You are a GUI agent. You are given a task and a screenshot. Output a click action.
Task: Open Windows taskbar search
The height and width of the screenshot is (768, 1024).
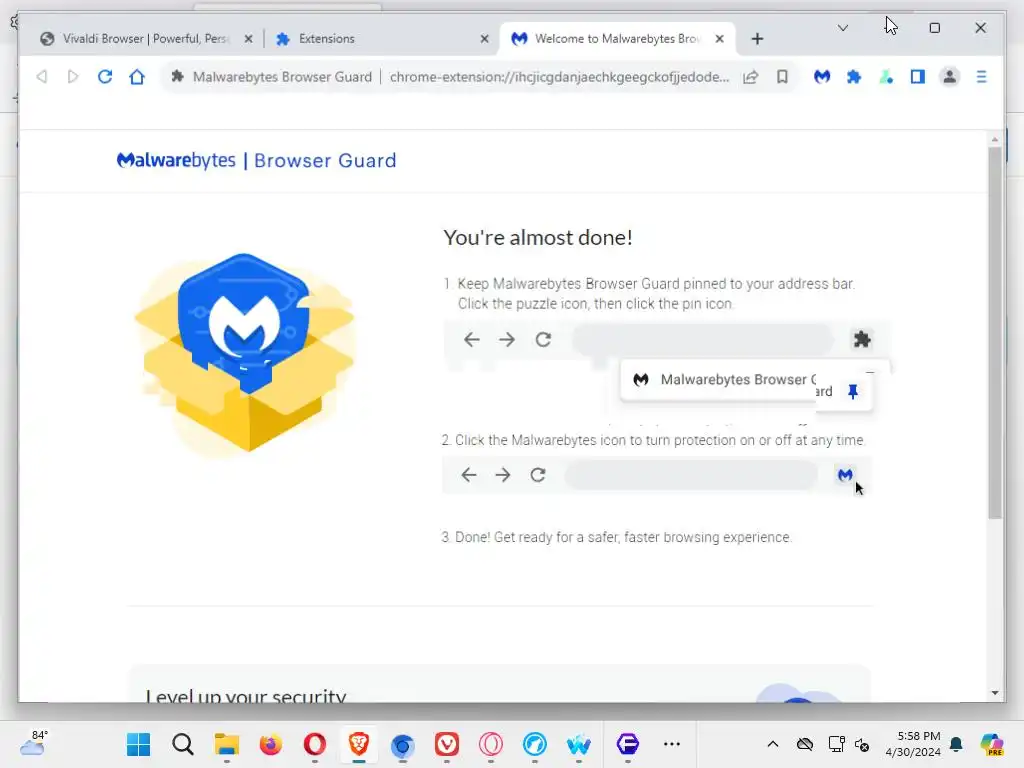coord(183,744)
